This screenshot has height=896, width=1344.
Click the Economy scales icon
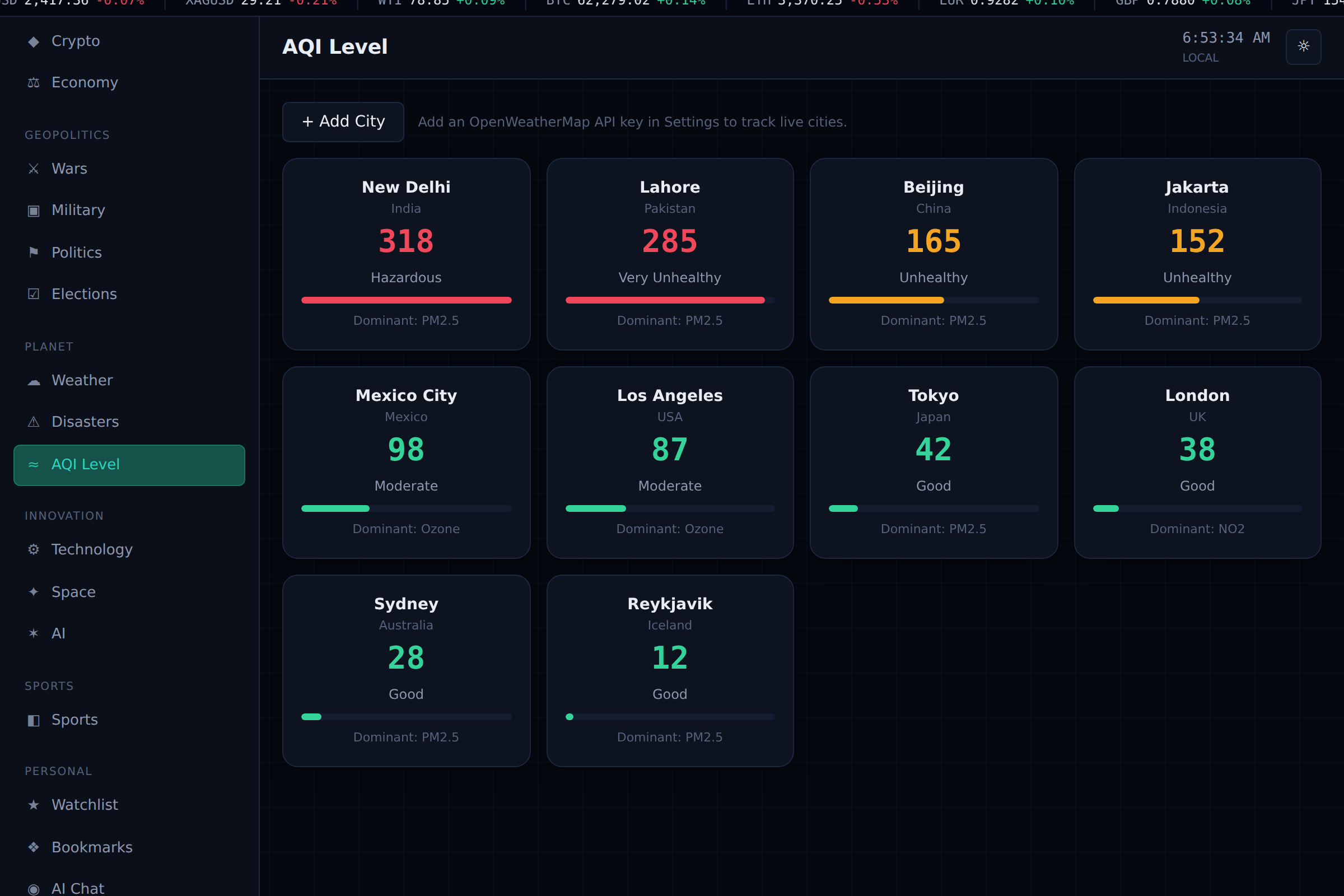[x=34, y=83]
